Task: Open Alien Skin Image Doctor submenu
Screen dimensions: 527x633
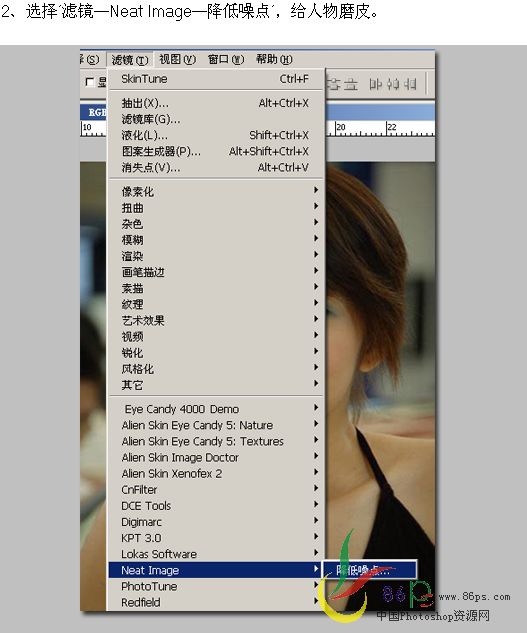Action: click(x=215, y=457)
